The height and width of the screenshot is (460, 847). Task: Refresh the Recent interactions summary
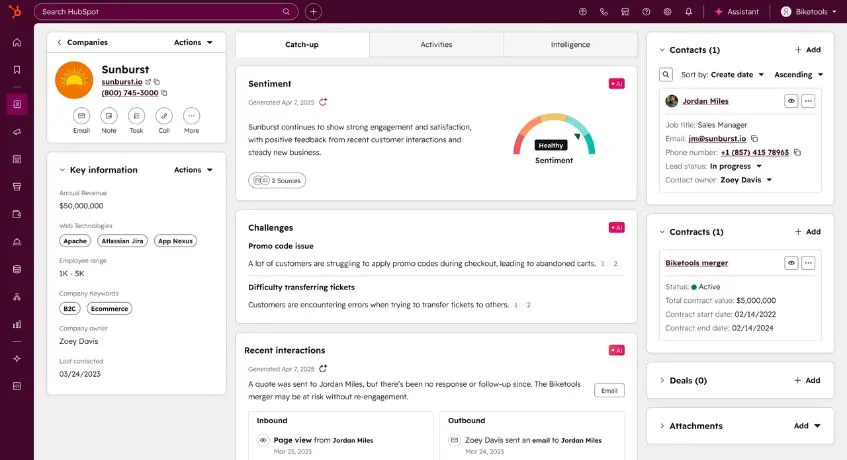point(323,369)
